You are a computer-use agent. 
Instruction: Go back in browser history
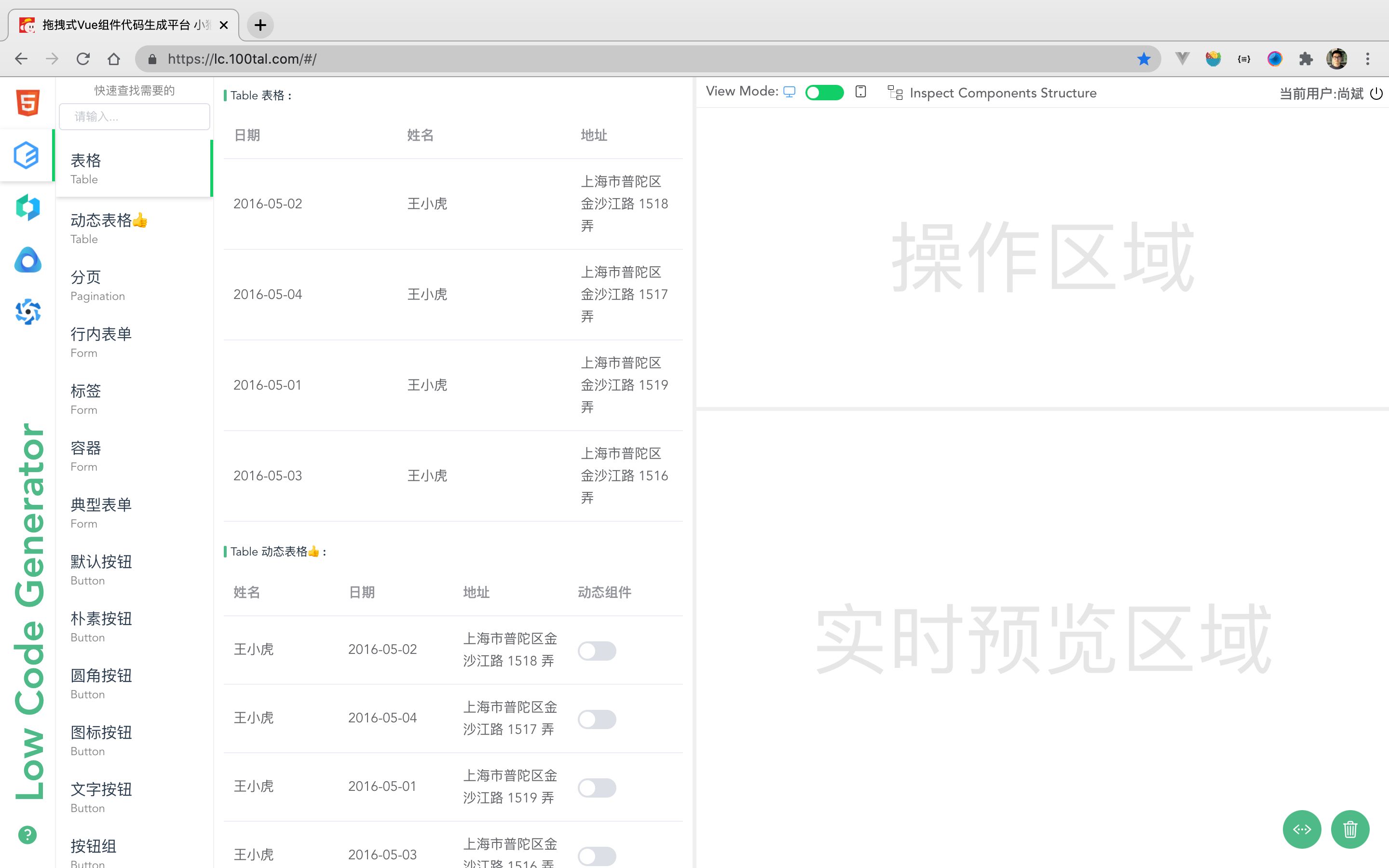click(21, 58)
